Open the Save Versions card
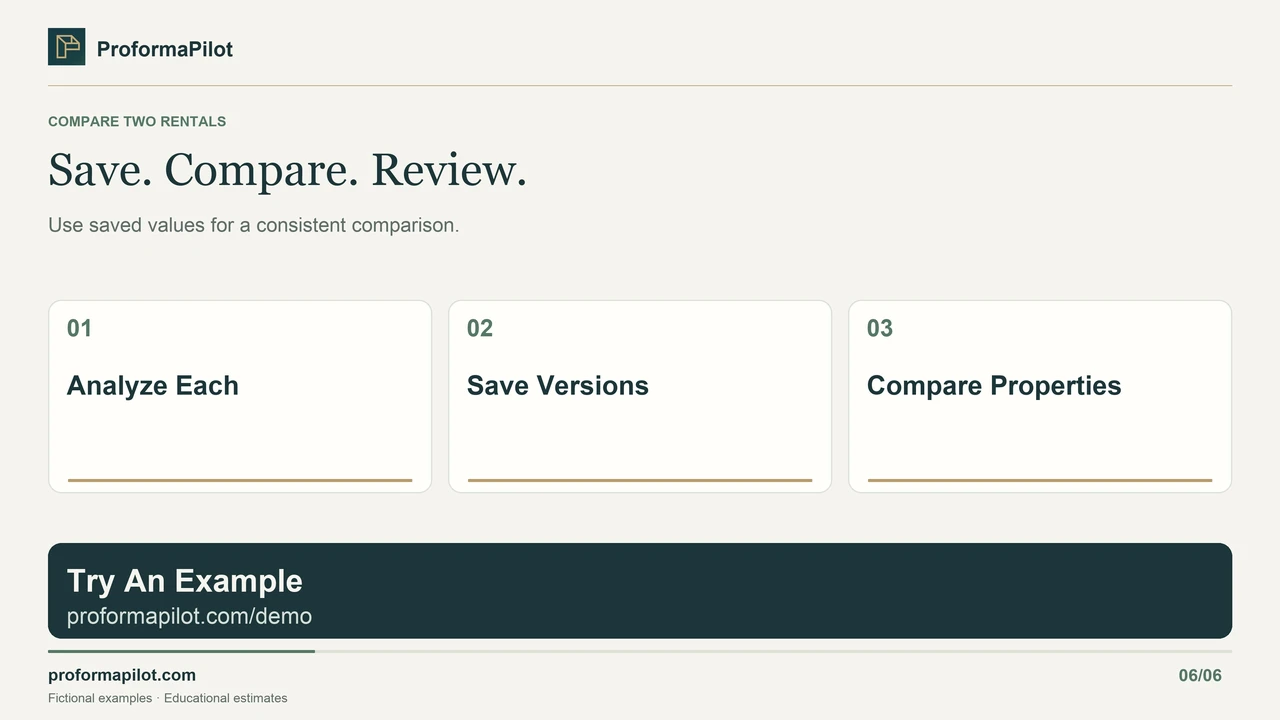The image size is (1280, 720). coord(640,397)
